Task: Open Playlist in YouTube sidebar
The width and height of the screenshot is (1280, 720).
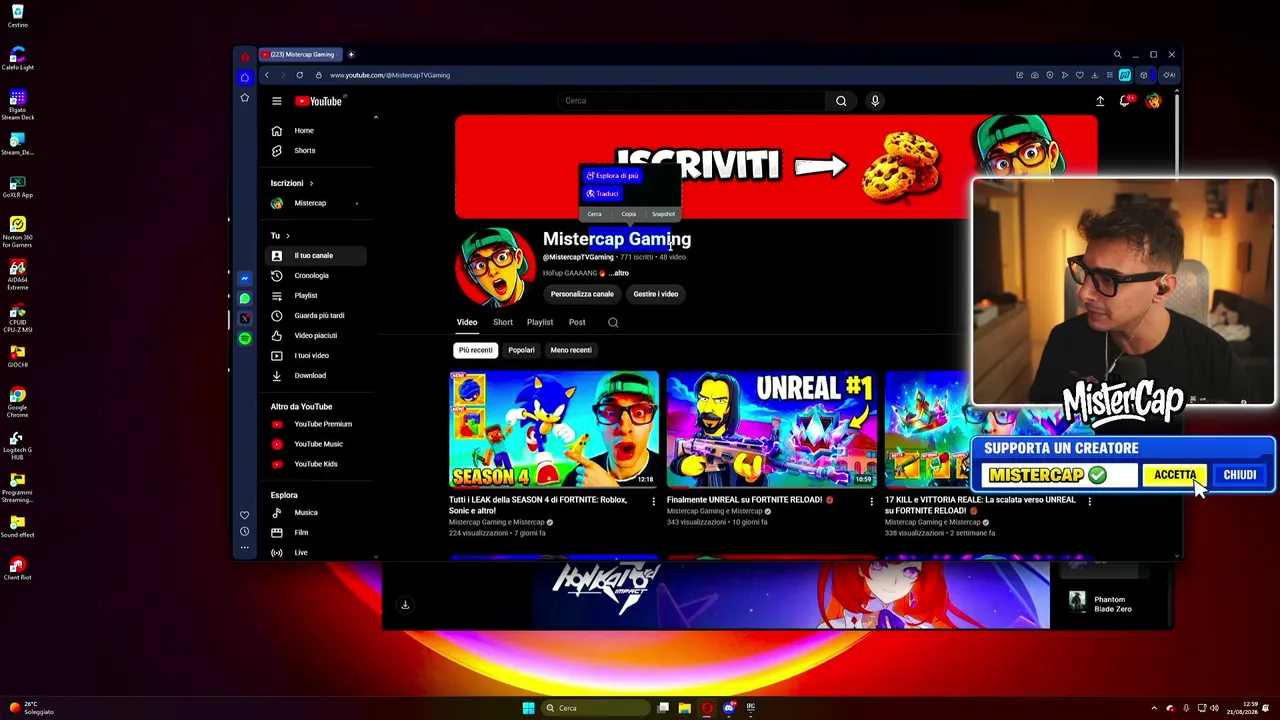Action: point(315,295)
